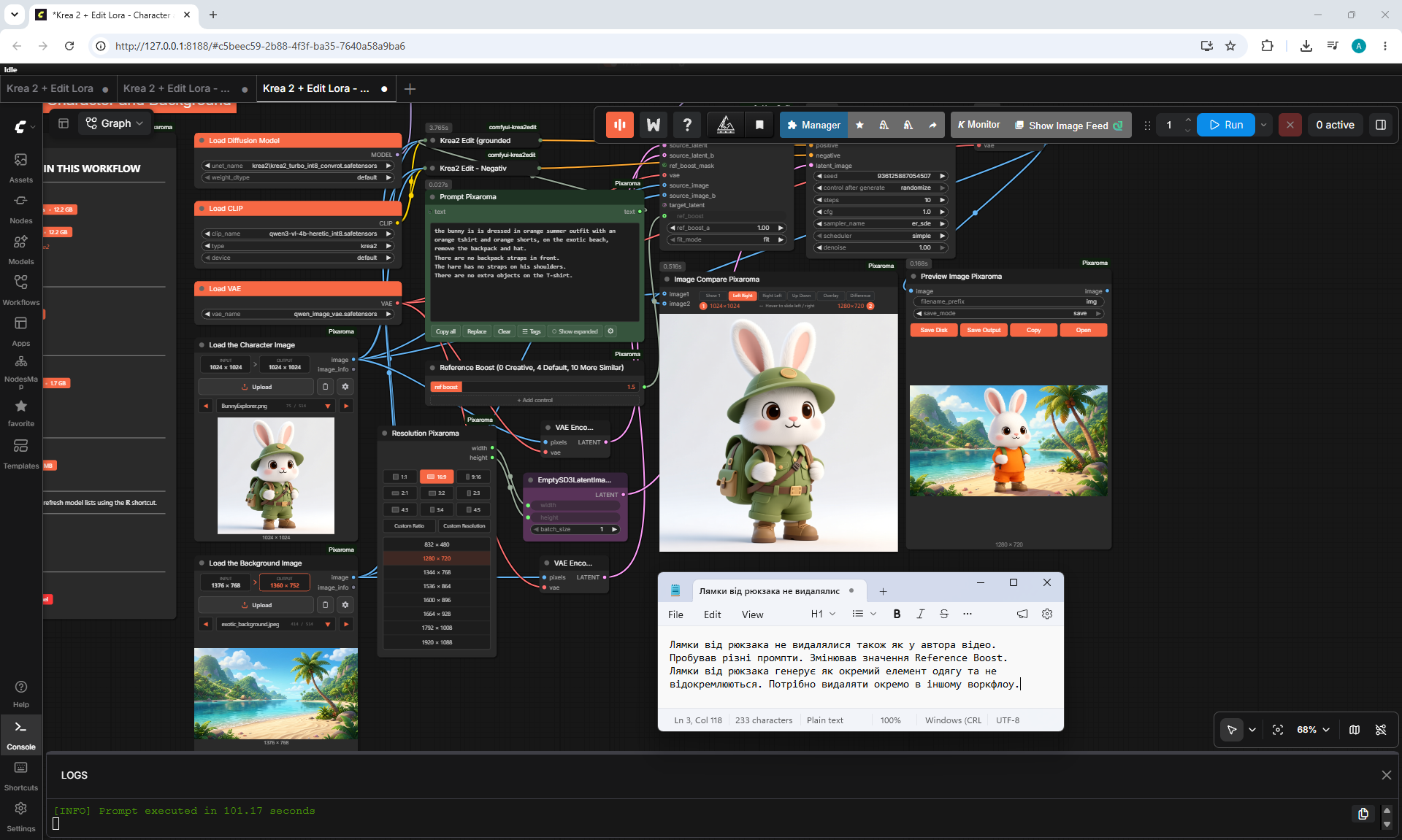
Task: Open the Workflows sidebar panel
Action: click(x=20, y=290)
